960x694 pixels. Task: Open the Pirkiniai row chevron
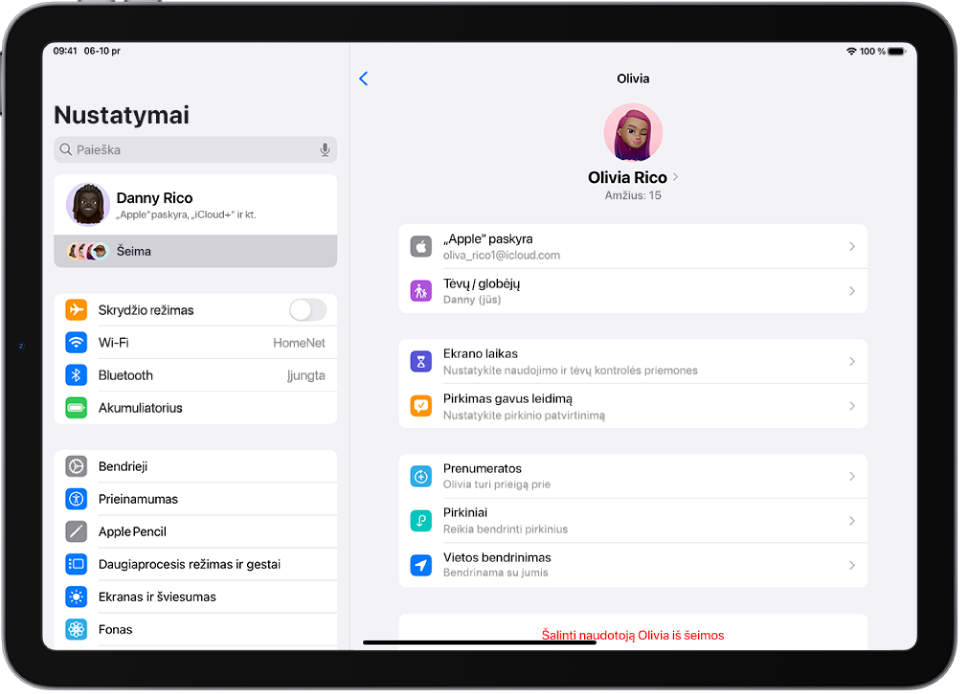tap(852, 521)
